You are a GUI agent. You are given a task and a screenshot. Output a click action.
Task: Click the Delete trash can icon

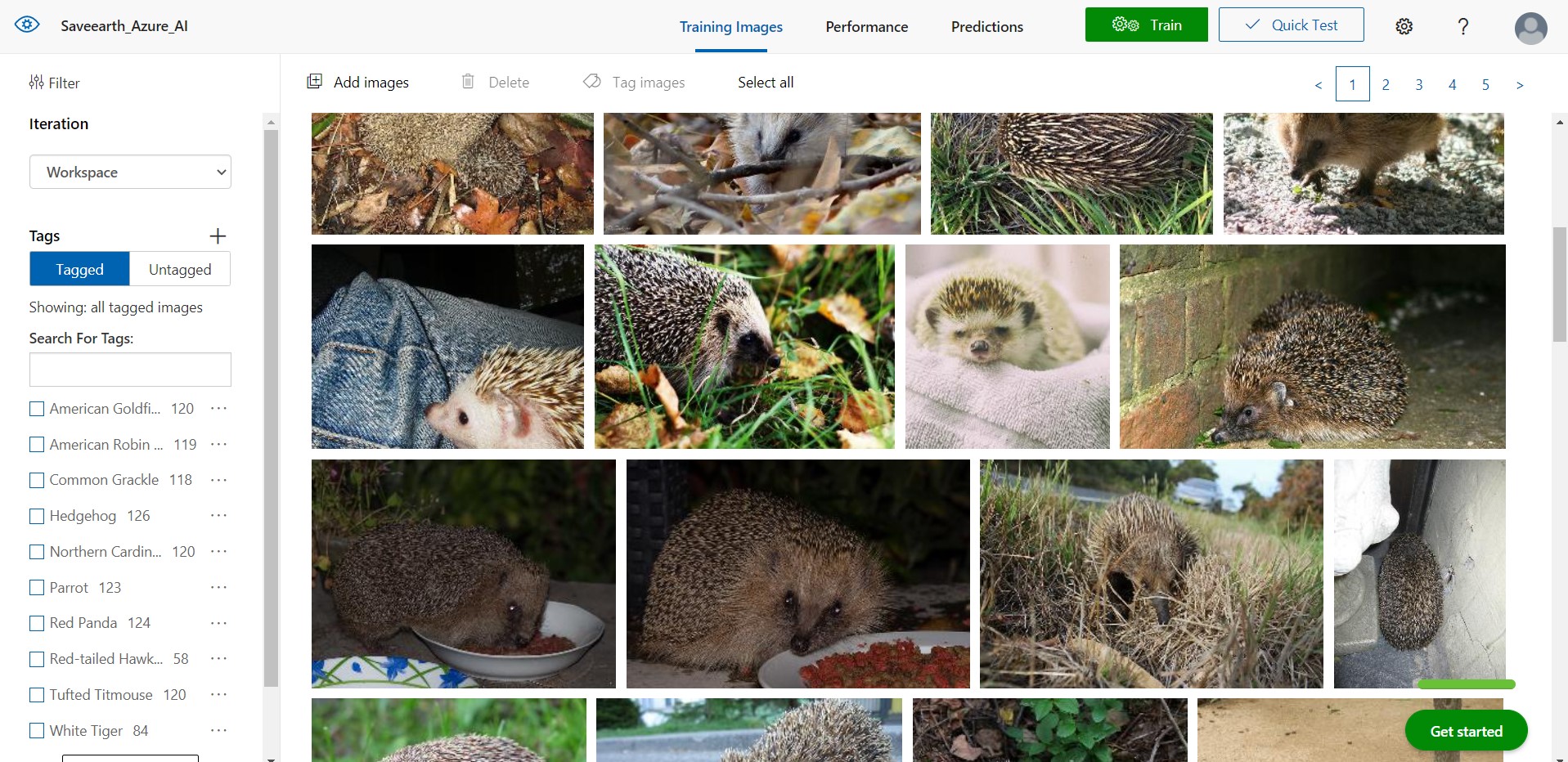tap(468, 81)
